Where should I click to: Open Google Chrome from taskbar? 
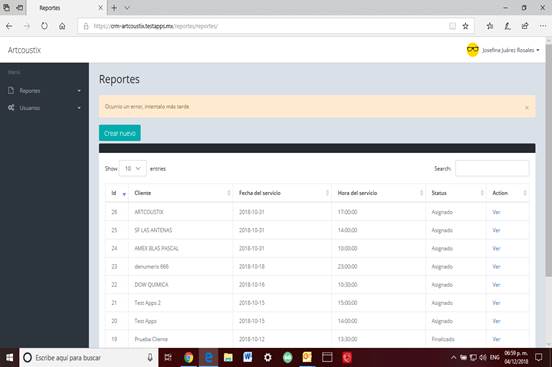pos(188,357)
